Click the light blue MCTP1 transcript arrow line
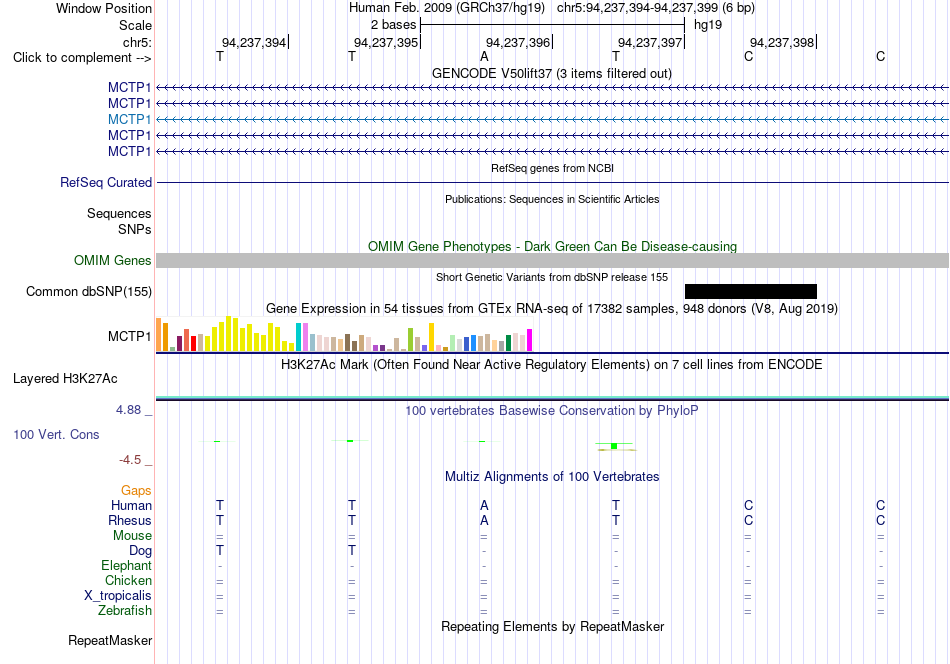The image size is (950, 664). point(552,119)
